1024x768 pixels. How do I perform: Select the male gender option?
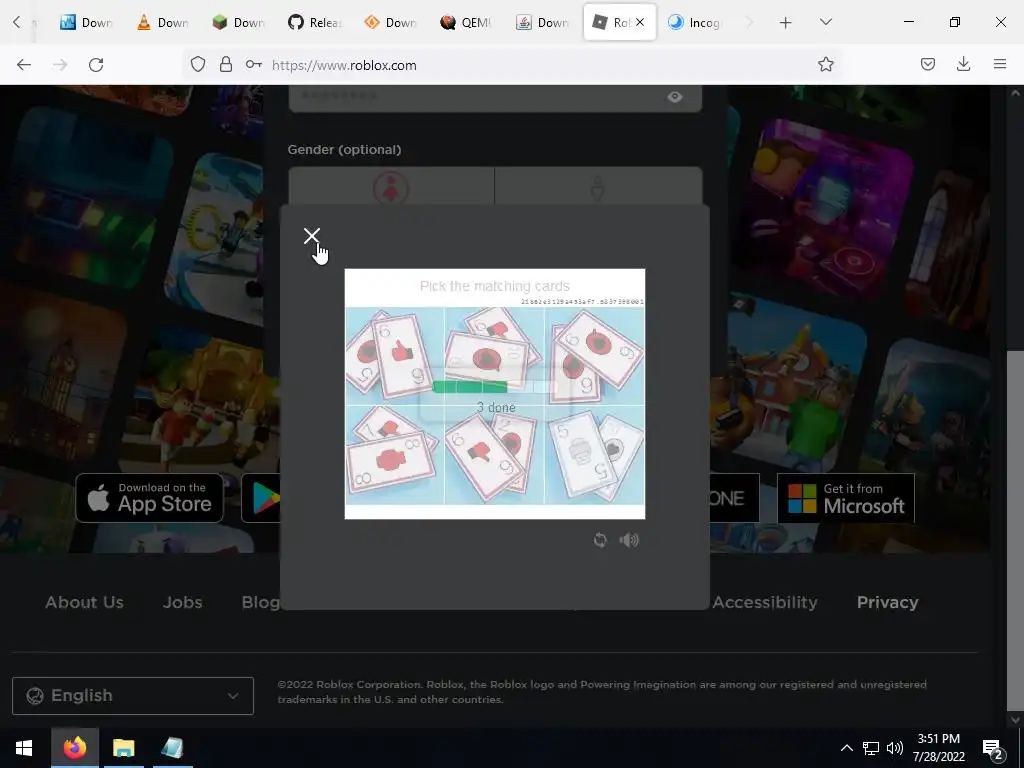[x=598, y=186]
